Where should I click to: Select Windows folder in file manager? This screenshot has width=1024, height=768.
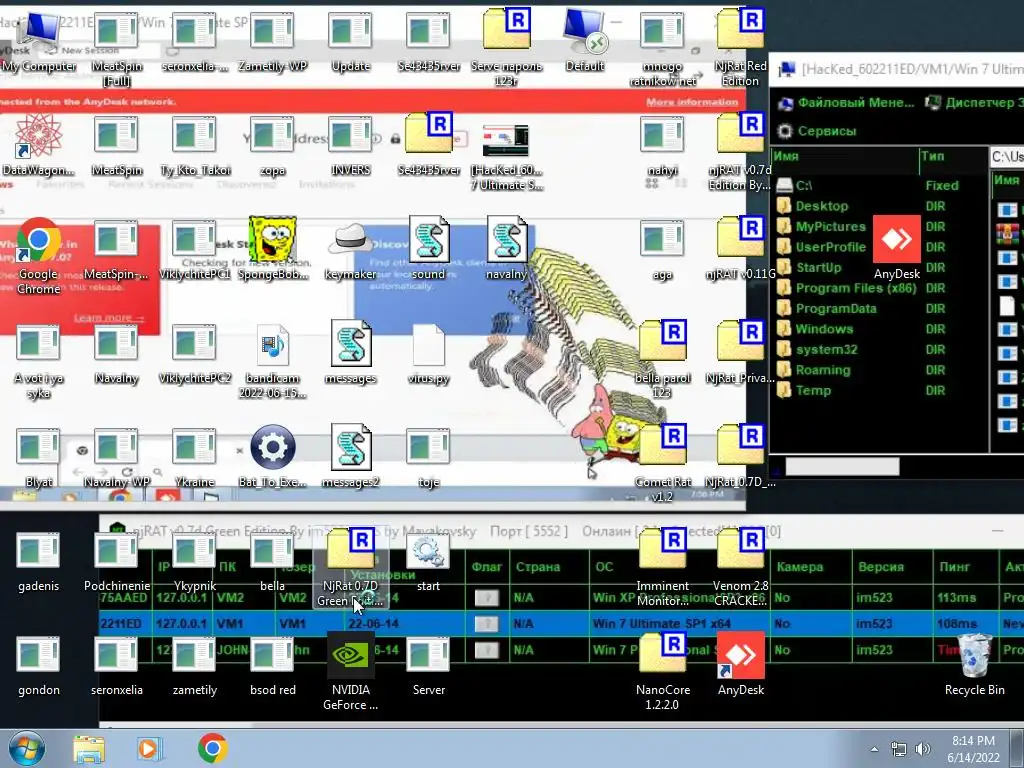tap(824, 329)
